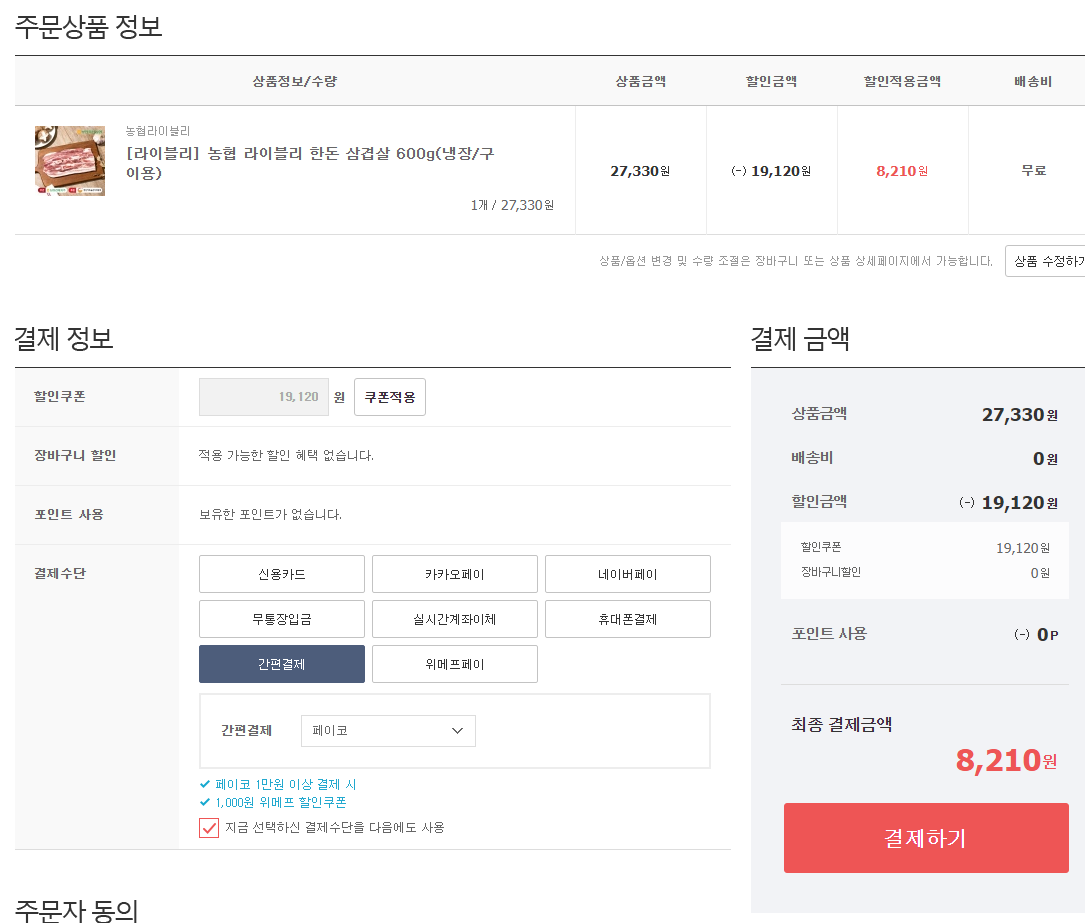Viewport: 1085px width, 923px height.
Task: Select 네이버페이 payment method
Action: click(628, 574)
